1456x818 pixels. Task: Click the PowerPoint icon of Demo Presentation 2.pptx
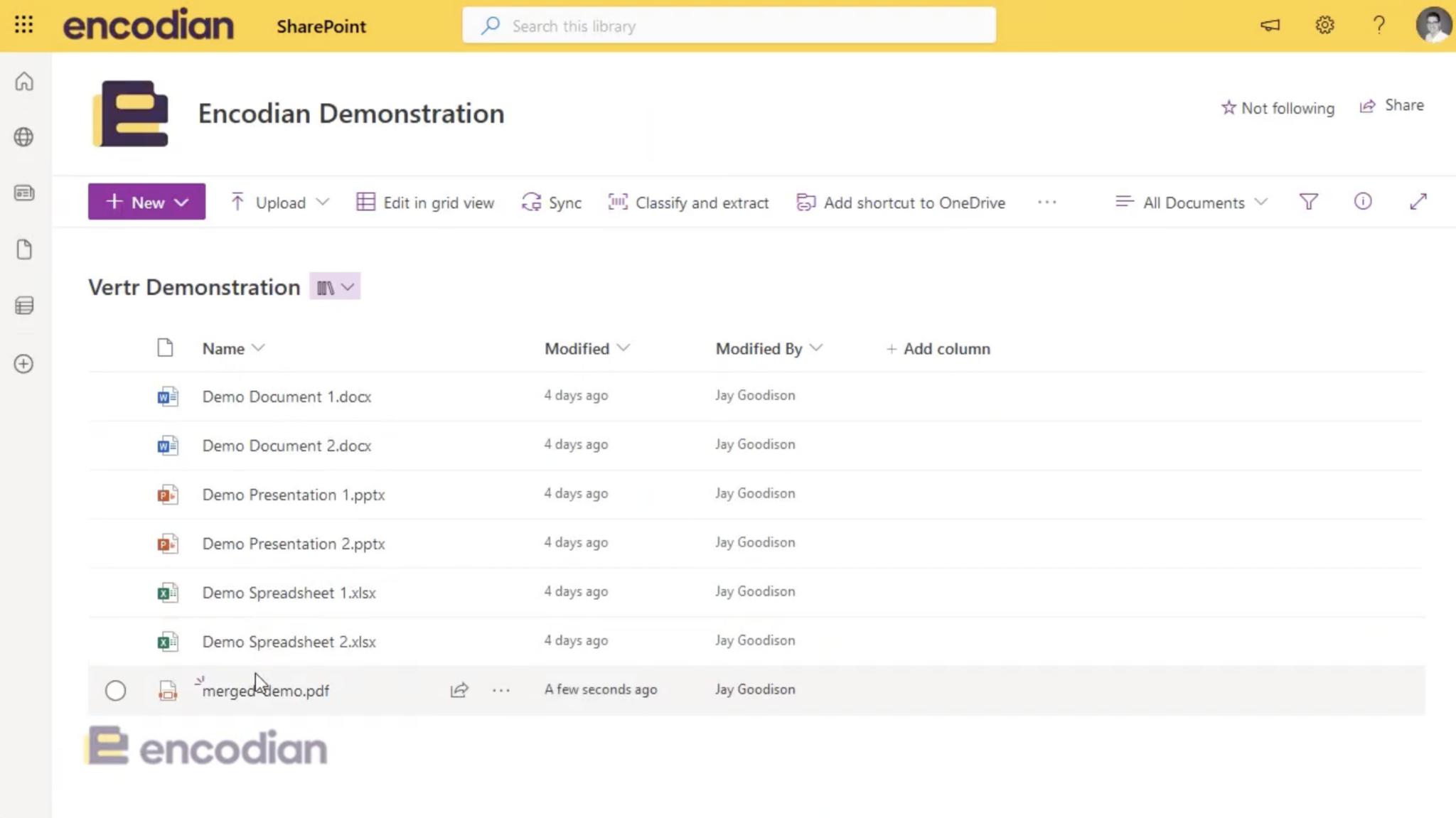168,544
